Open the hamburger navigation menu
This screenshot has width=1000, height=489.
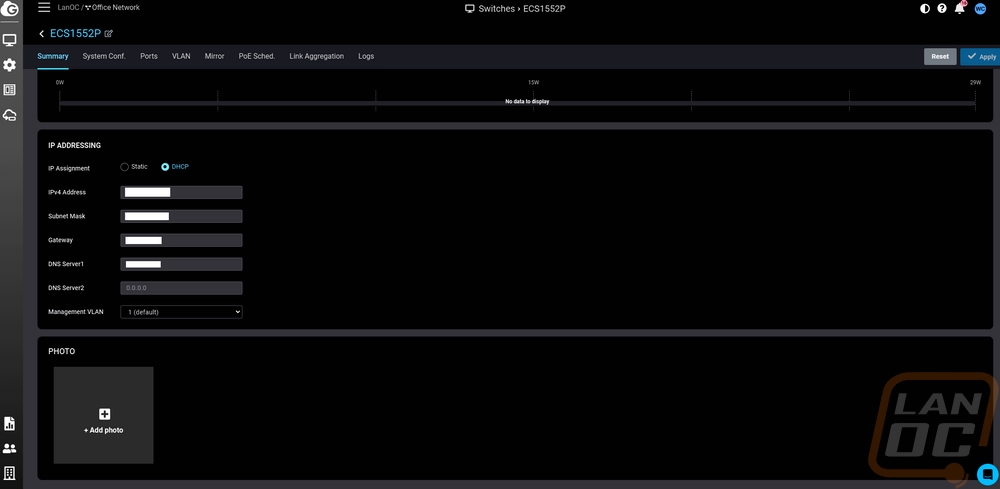coord(44,8)
